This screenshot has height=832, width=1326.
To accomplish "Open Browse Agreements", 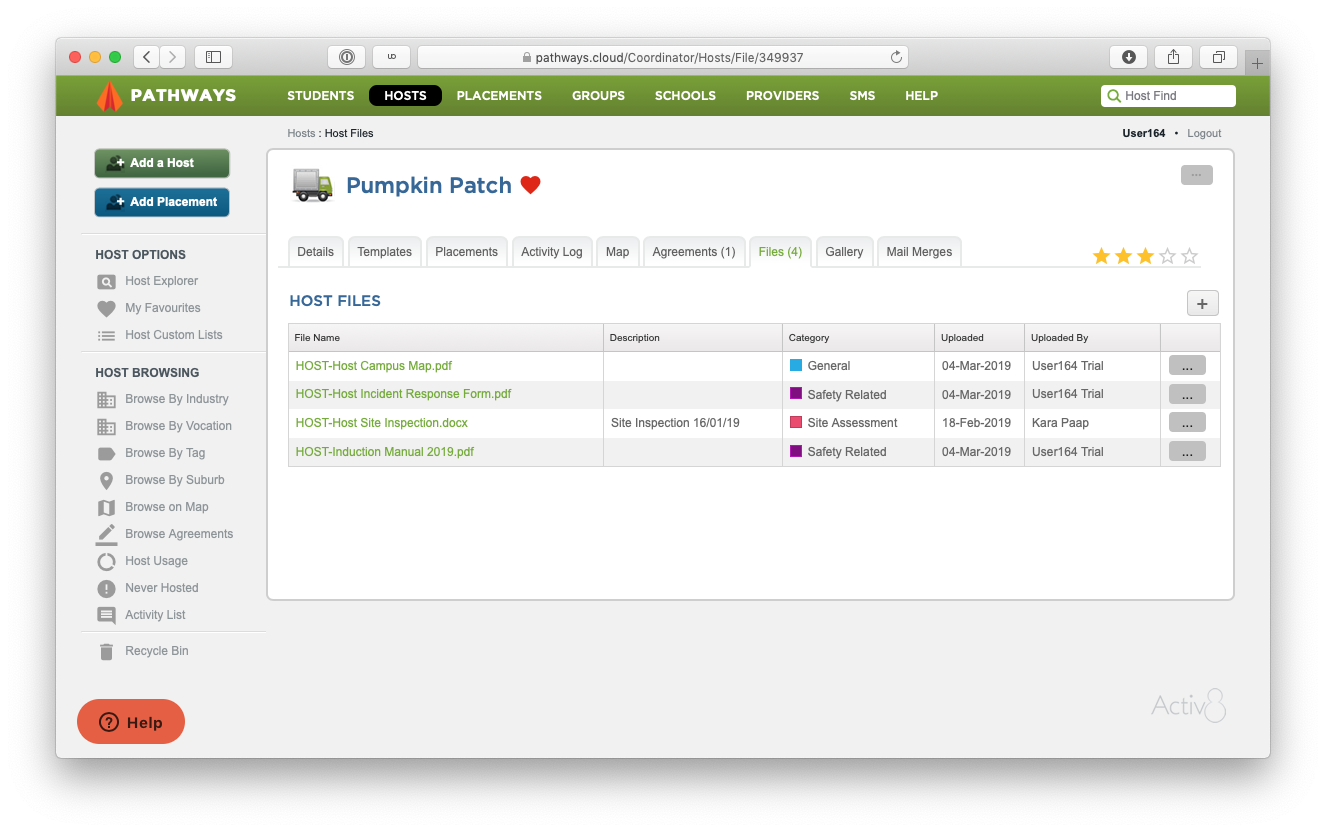I will click(179, 534).
